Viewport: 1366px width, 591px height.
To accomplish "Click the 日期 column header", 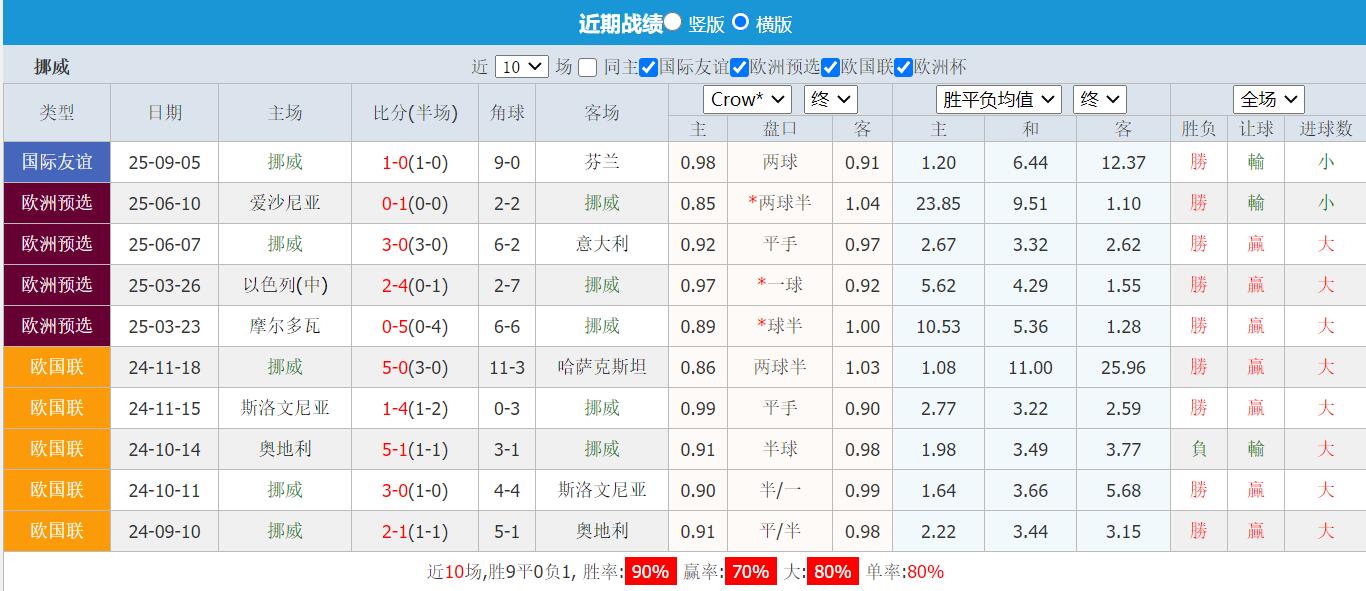I will 165,112.
